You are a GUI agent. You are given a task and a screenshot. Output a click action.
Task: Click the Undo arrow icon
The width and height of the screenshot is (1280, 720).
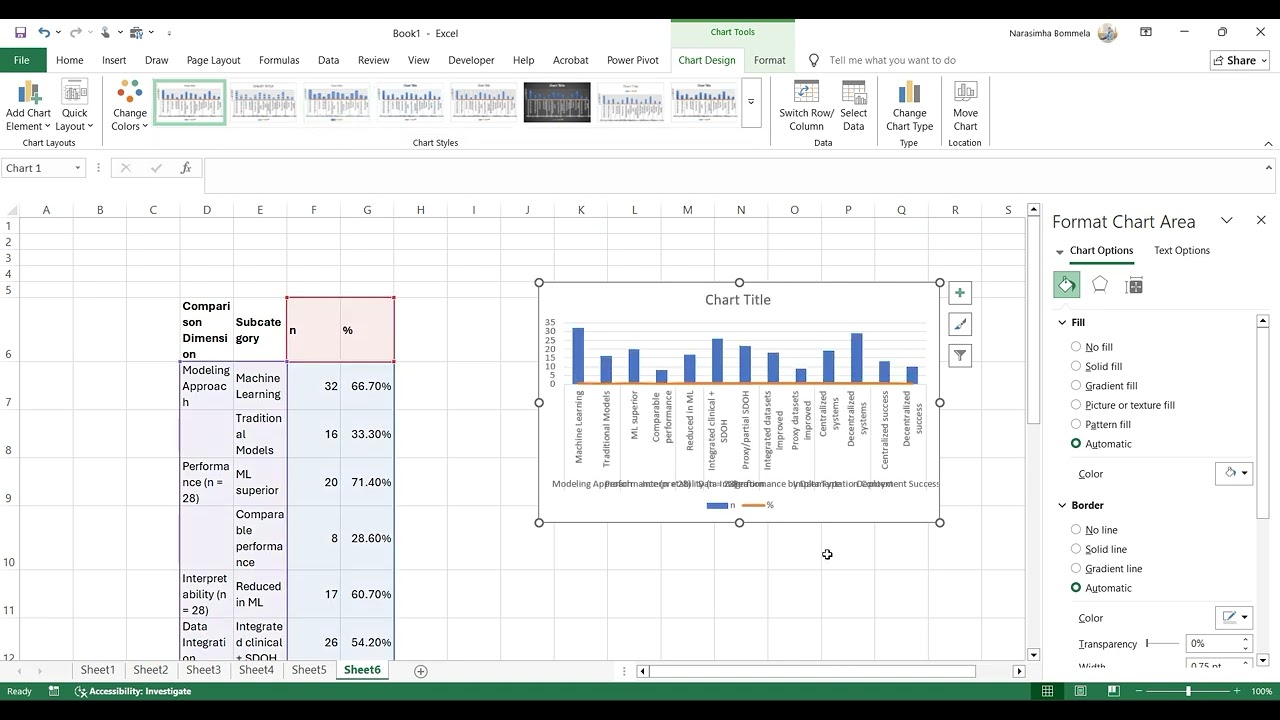(x=43, y=33)
